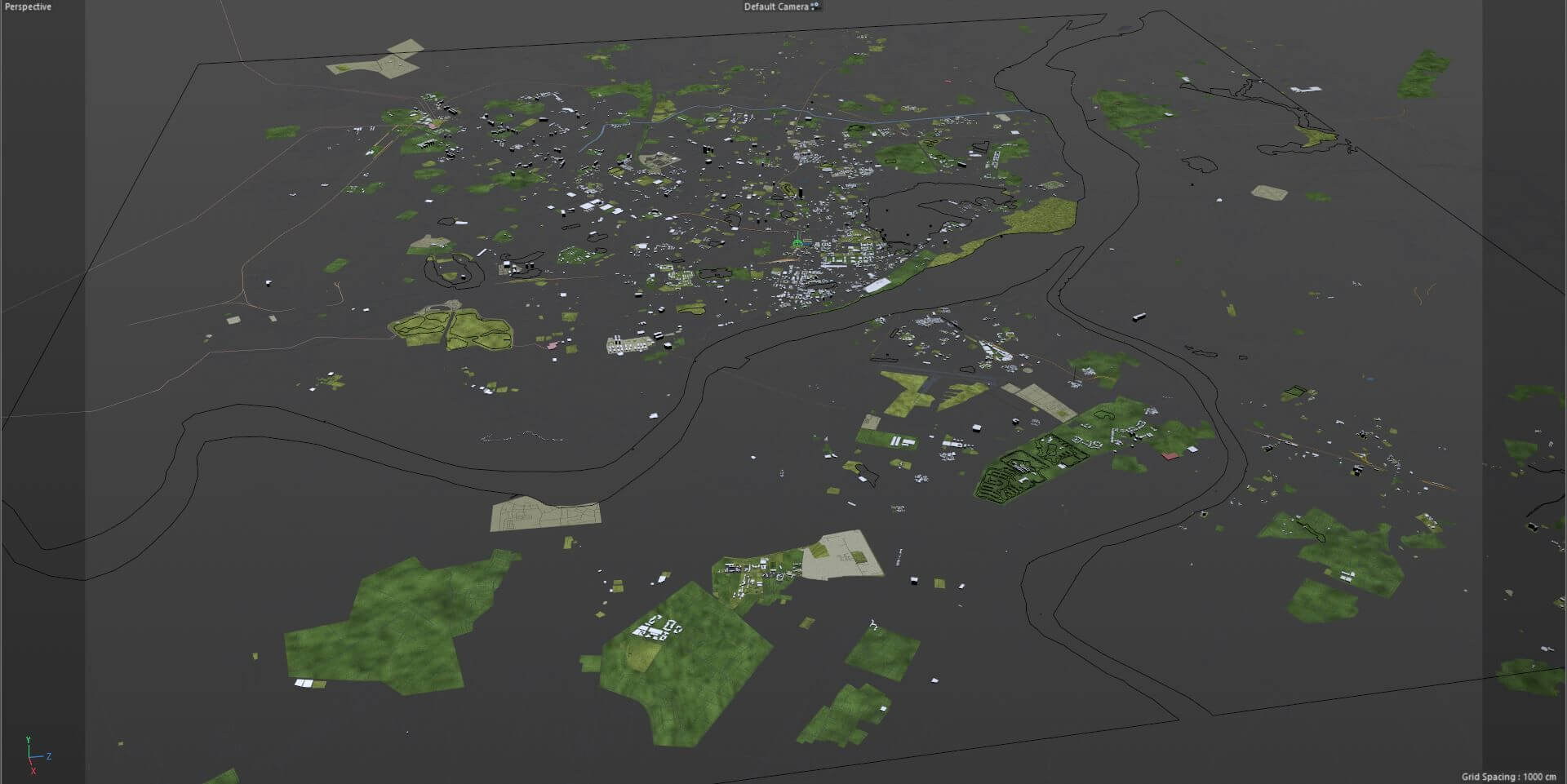Viewport: 1567px width, 784px height.
Task: Select the tan L-shaped patch at top left
Action: pyautogui.click(x=377, y=61)
